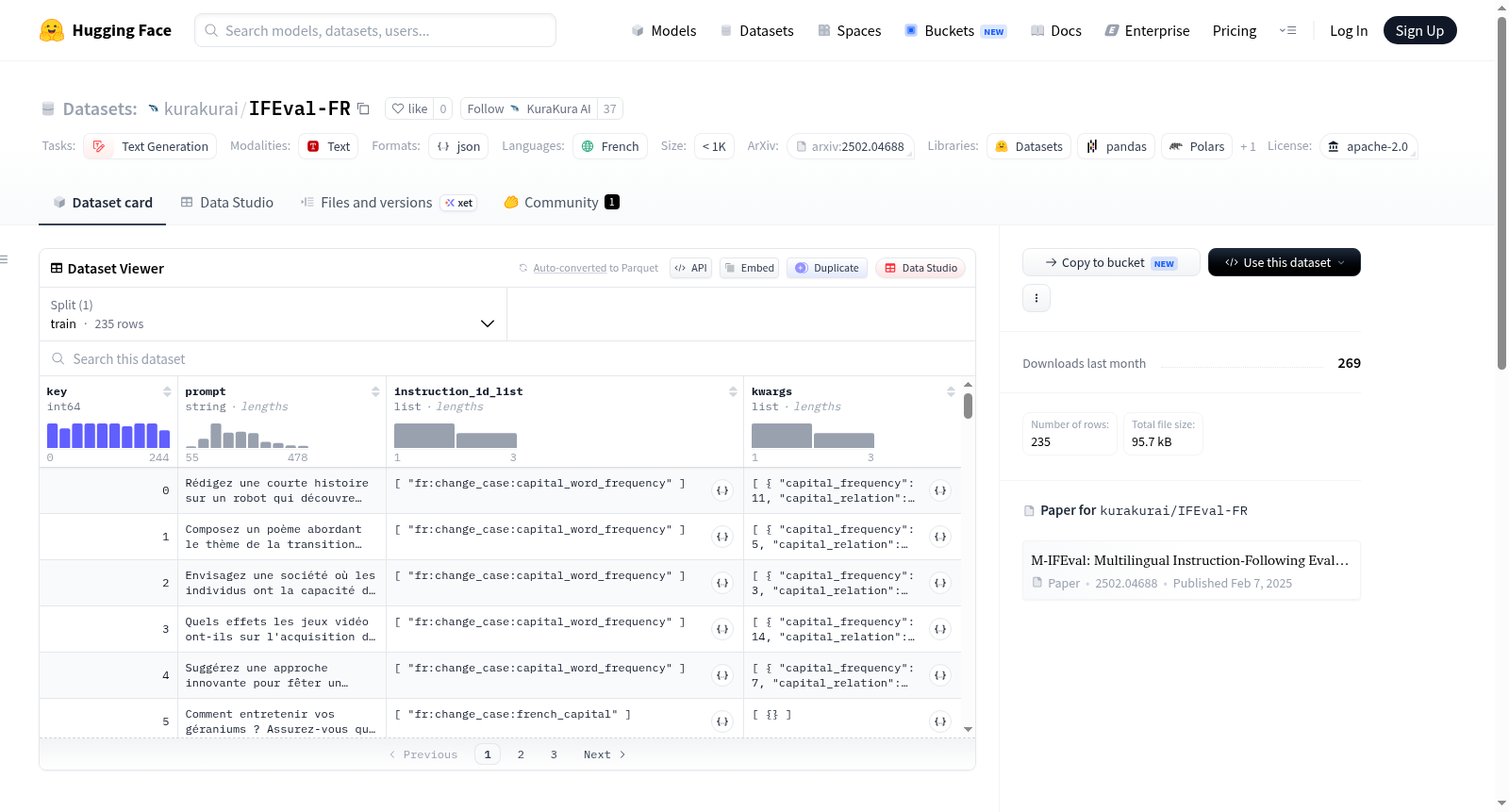The width and height of the screenshot is (1509, 812).
Task: Sort by the kwargs column
Action: click(x=951, y=391)
